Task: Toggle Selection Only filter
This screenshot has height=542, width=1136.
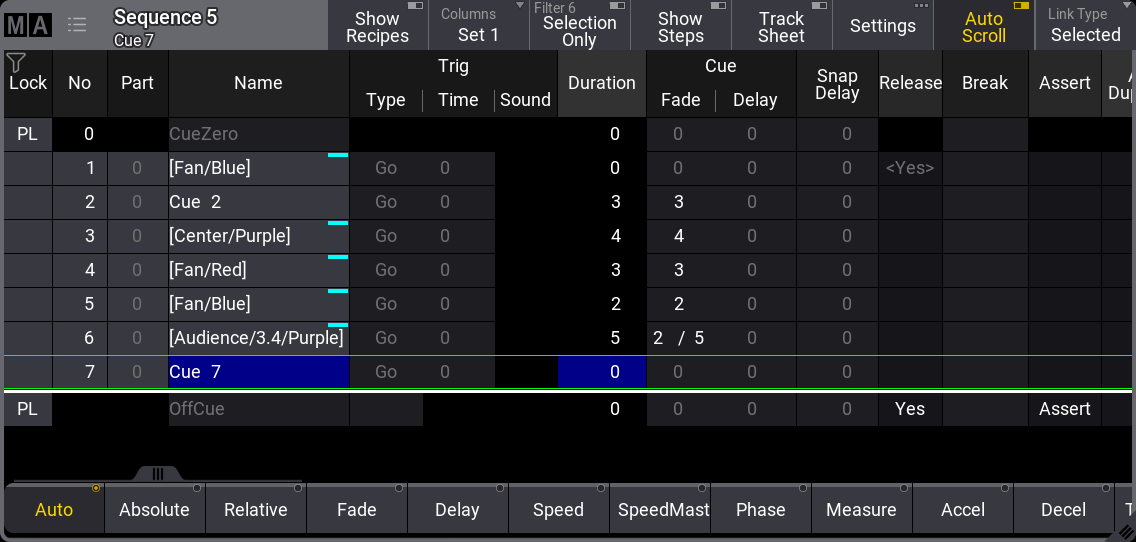Action: click(x=579, y=26)
